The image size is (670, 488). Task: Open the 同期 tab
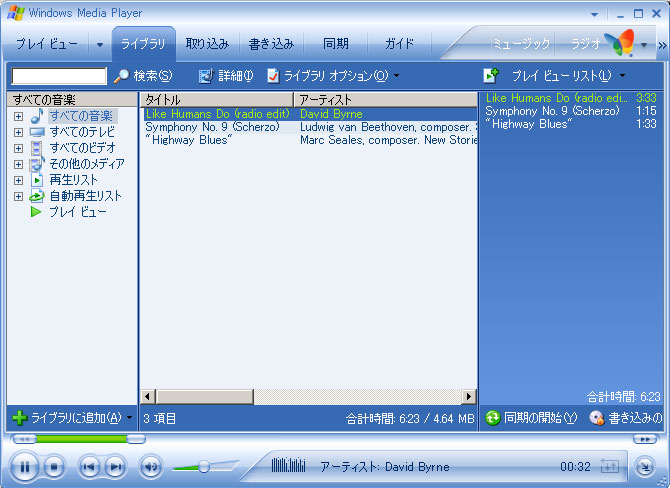[x=335, y=44]
